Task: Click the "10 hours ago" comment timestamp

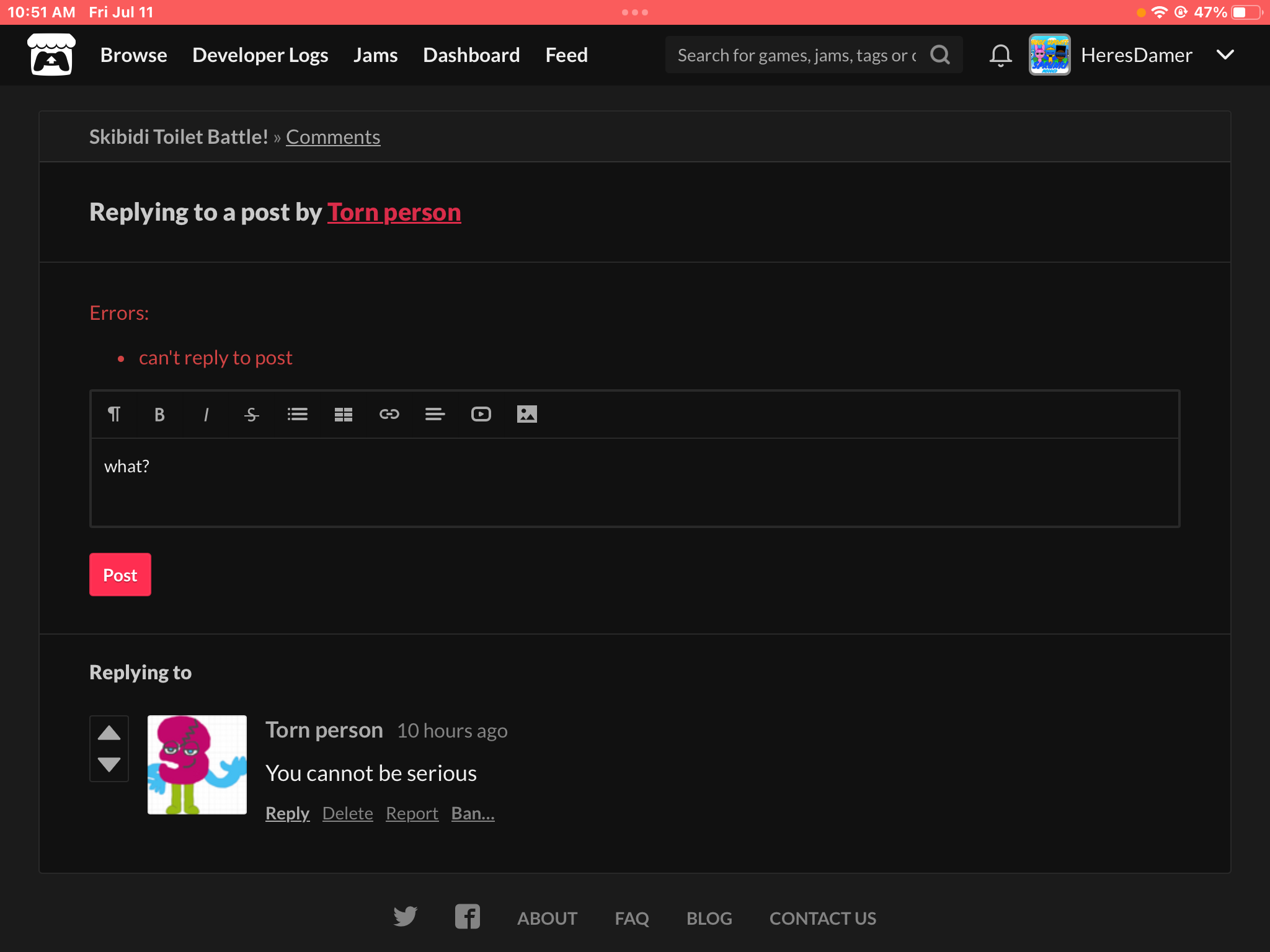Action: tap(452, 731)
